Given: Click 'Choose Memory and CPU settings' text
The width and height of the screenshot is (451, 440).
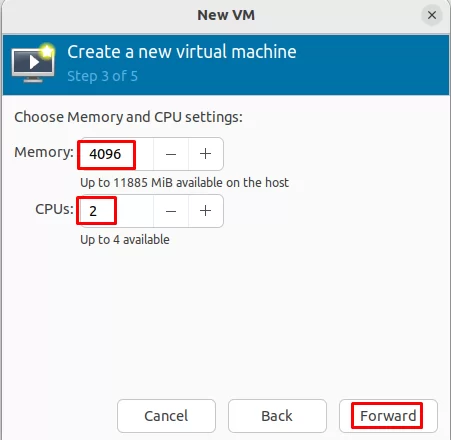Looking at the screenshot, I should pos(128,117).
